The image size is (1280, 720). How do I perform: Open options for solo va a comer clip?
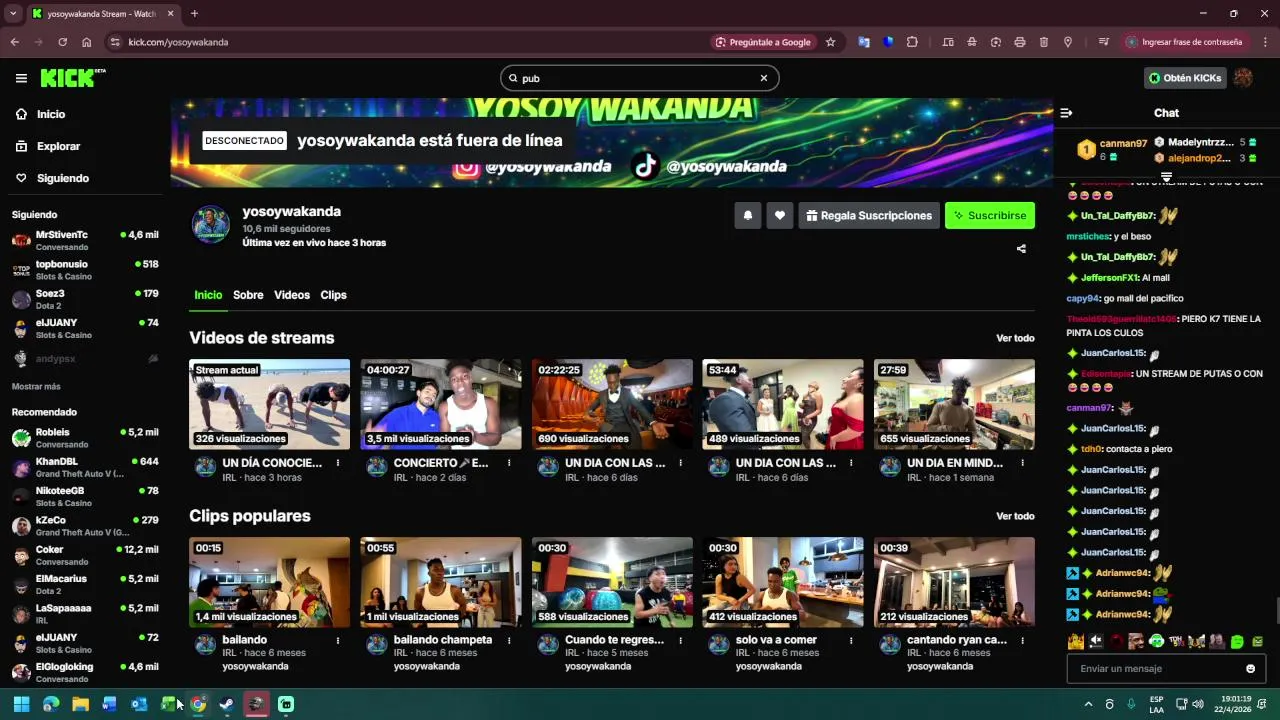(x=851, y=640)
